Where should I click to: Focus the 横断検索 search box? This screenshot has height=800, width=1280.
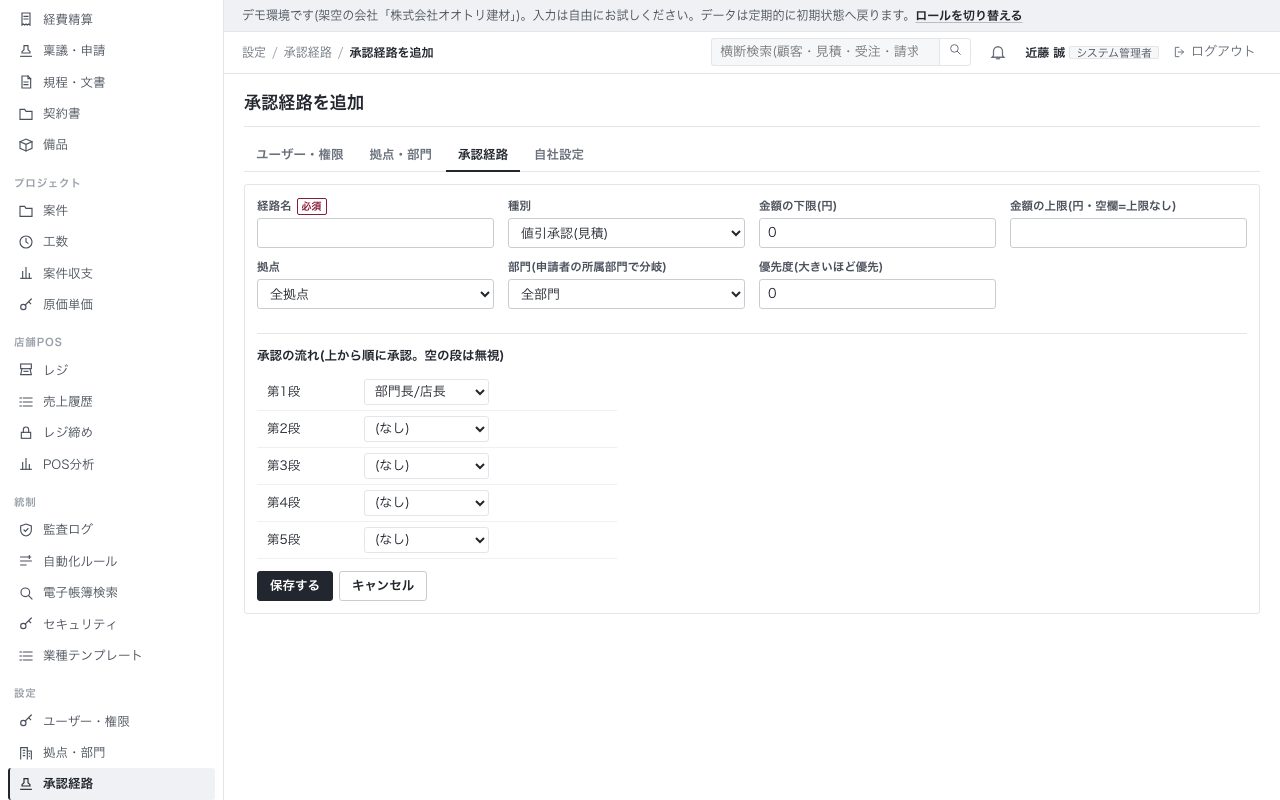point(825,51)
